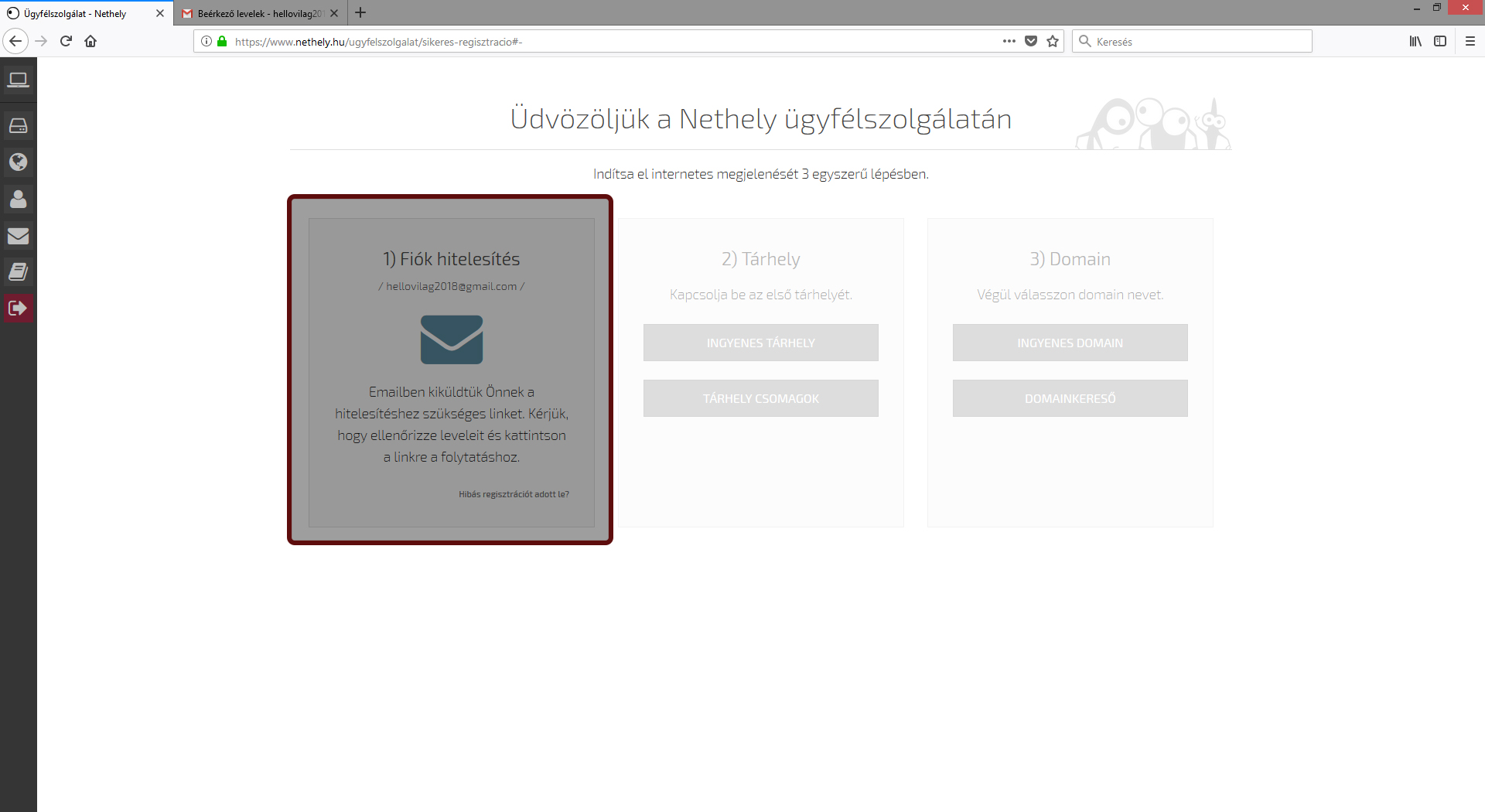Click the Hibás regisztrációt adott le? link

[x=514, y=494]
